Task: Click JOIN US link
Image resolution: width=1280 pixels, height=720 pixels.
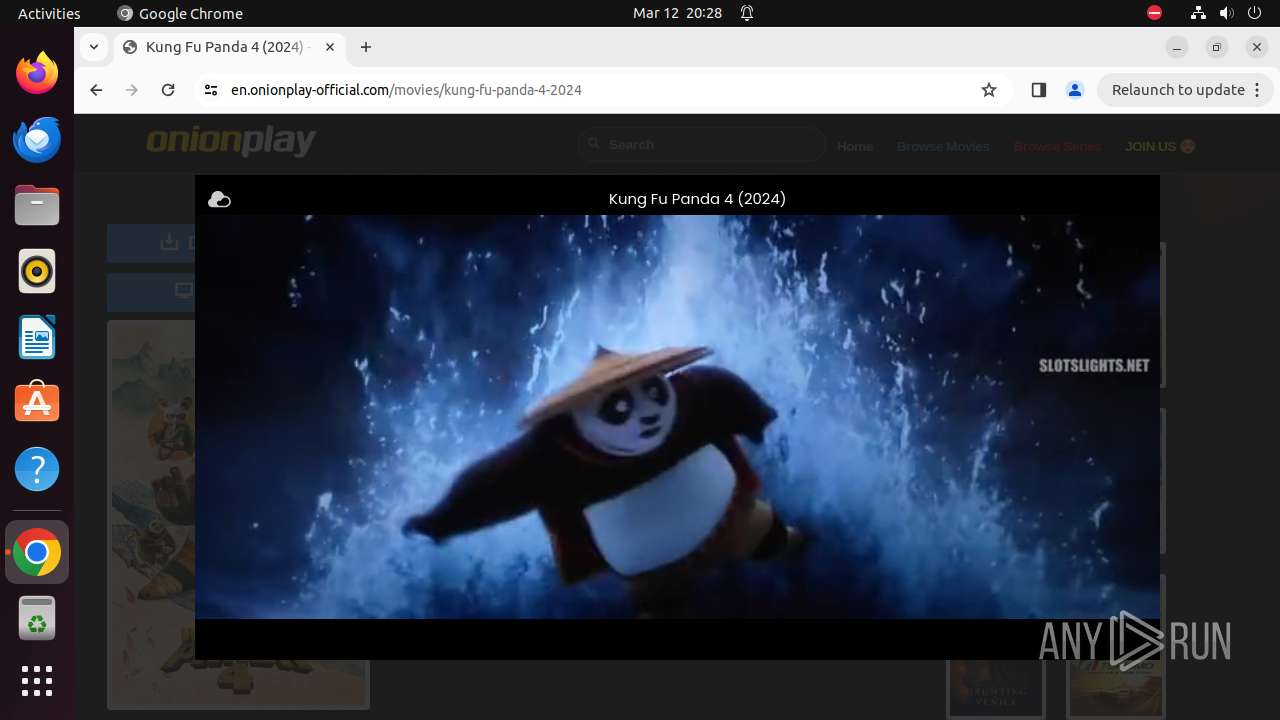Action: 1160,146
